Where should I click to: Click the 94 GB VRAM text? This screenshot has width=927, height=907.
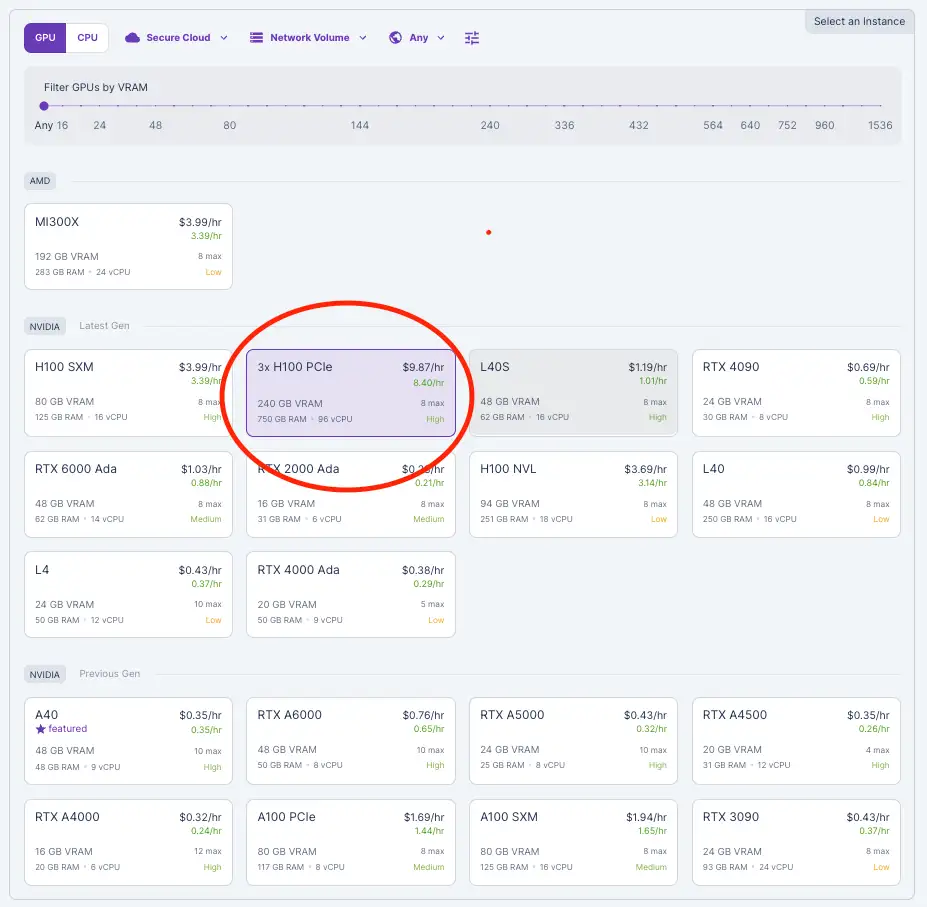(510, 504)
